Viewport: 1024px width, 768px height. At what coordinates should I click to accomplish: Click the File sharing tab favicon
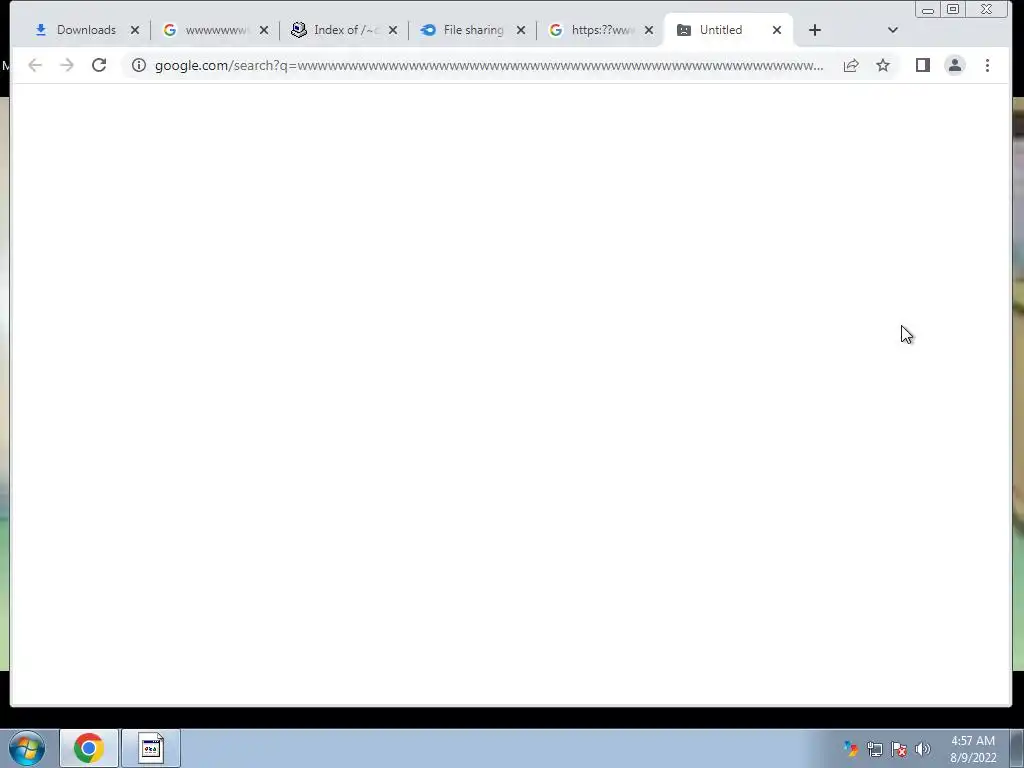click(428, 30)
